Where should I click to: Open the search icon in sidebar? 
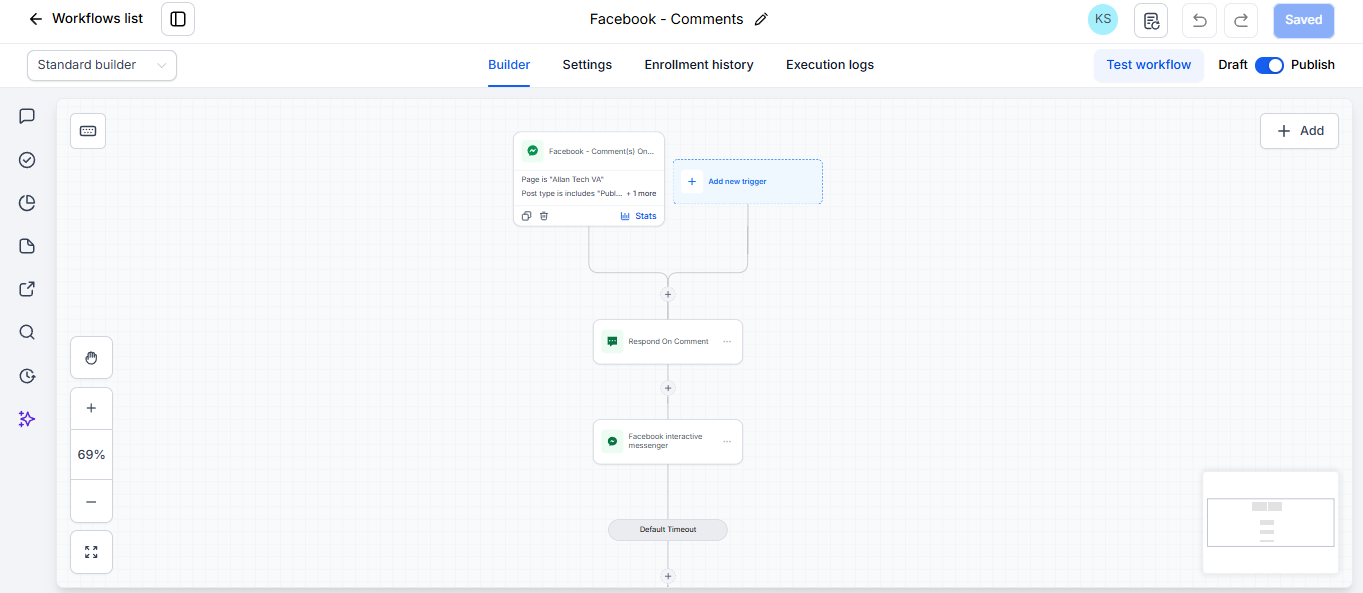[x=27, y=332]
